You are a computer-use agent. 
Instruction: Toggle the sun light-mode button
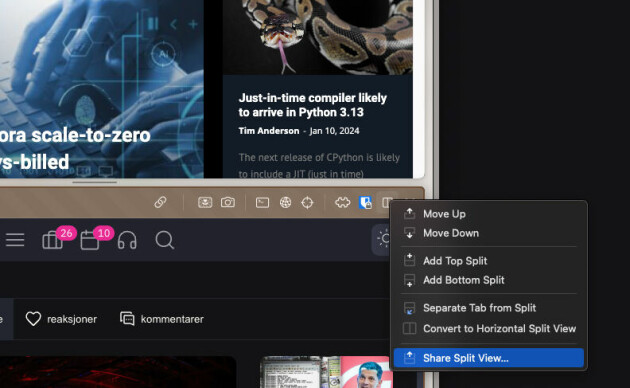pos(383,239)
